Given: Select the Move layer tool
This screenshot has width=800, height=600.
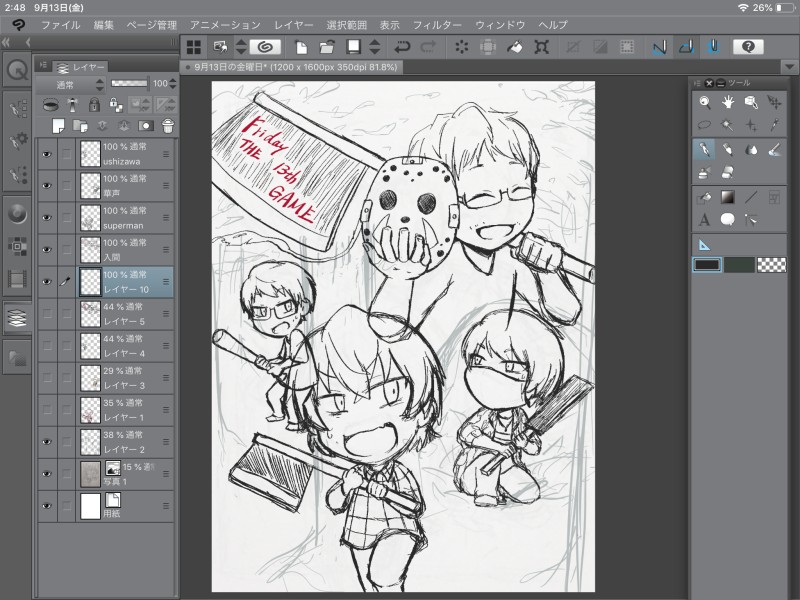Looking at the screenshot, I should pos(774,103).
